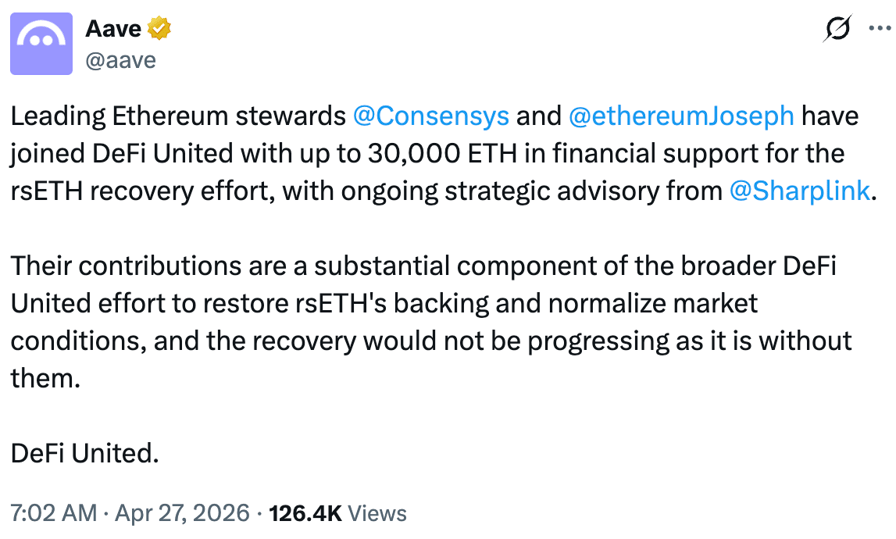This screenshot has height=539, width=896.
Task: Open the @Sharplink mention
Action: (x=799, y=191)
